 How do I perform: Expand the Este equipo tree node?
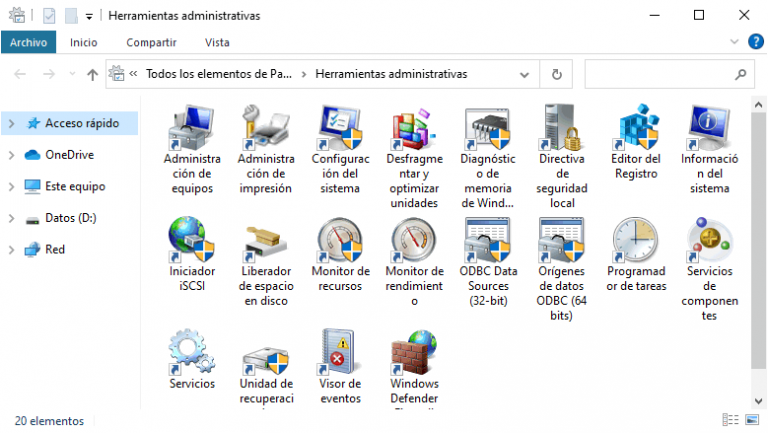coord(11,187)
